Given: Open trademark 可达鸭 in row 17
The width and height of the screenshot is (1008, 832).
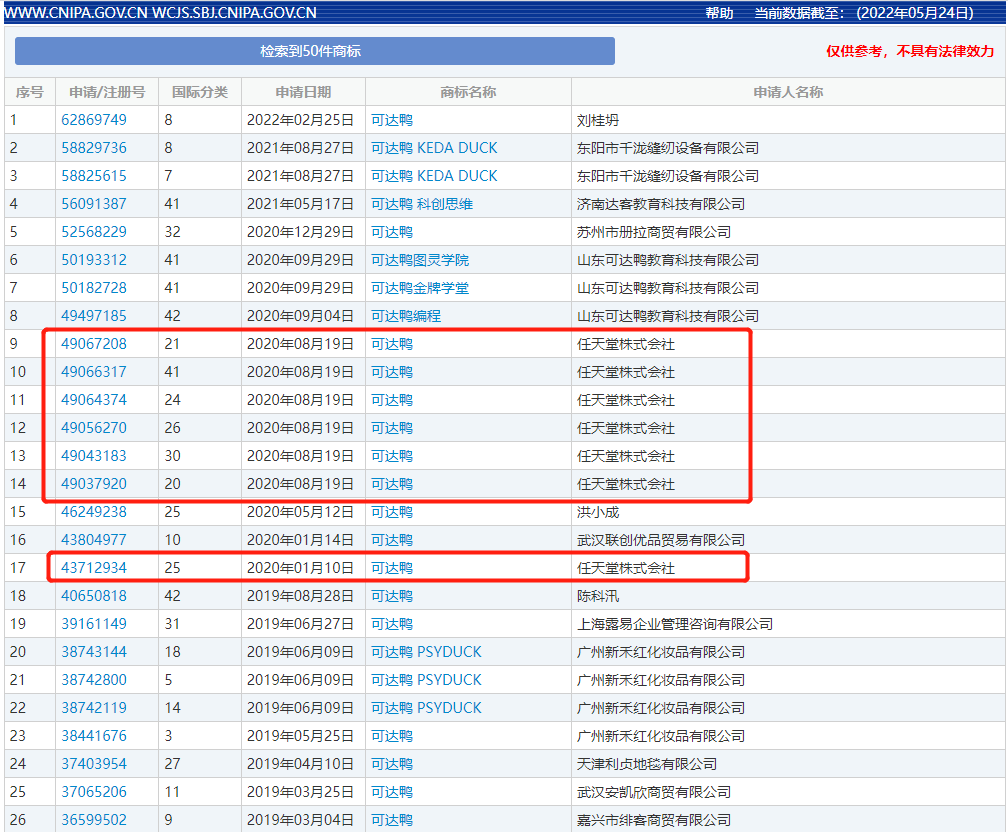Looking at the screenshot, I should [392, 568].
